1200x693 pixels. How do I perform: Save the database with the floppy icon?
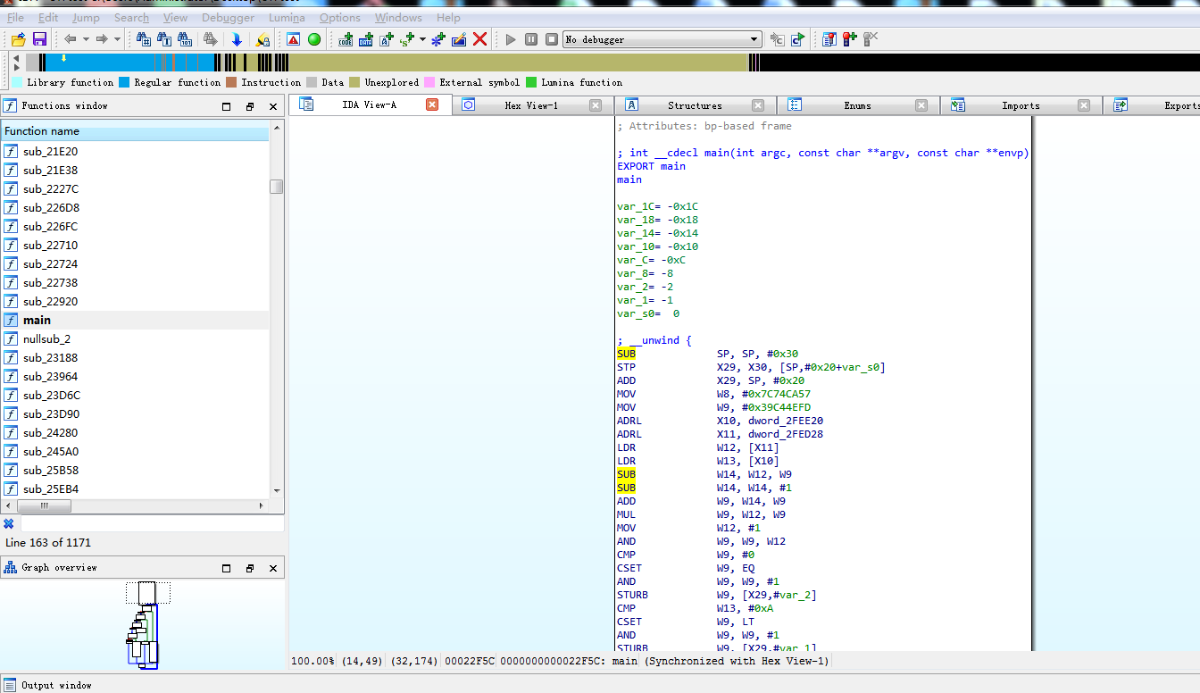click(39, 39)
